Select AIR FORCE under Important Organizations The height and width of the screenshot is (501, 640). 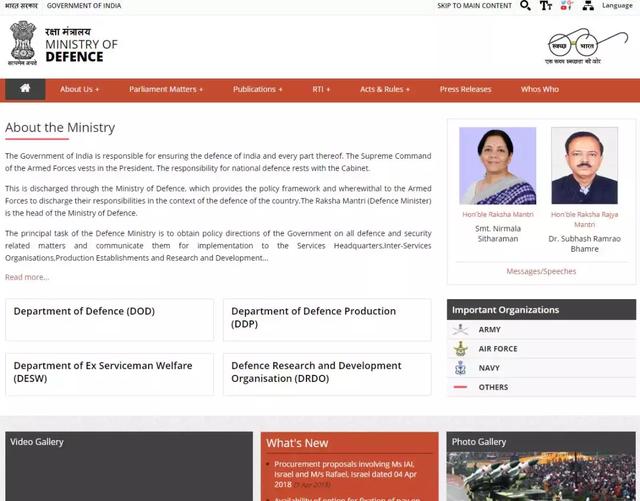pyautogui.click(x=541, y=348)
